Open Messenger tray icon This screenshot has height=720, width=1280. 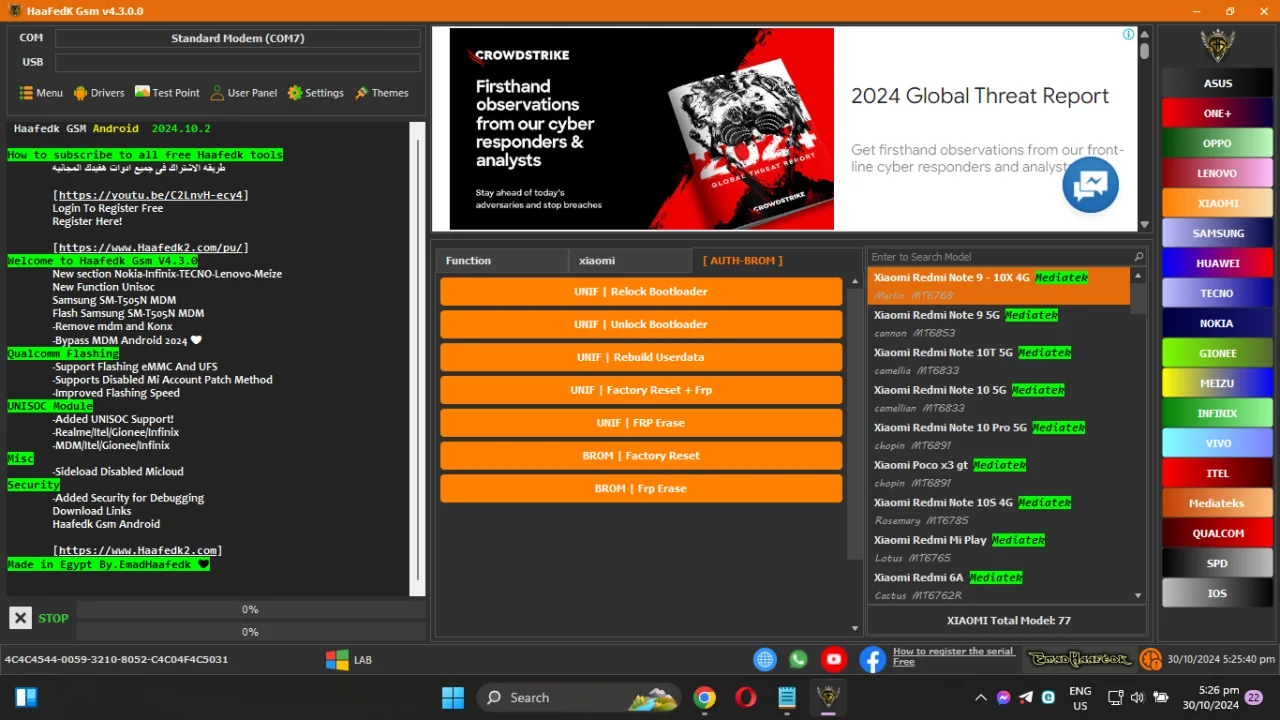pyautogui.click(x=1003, y=697)
